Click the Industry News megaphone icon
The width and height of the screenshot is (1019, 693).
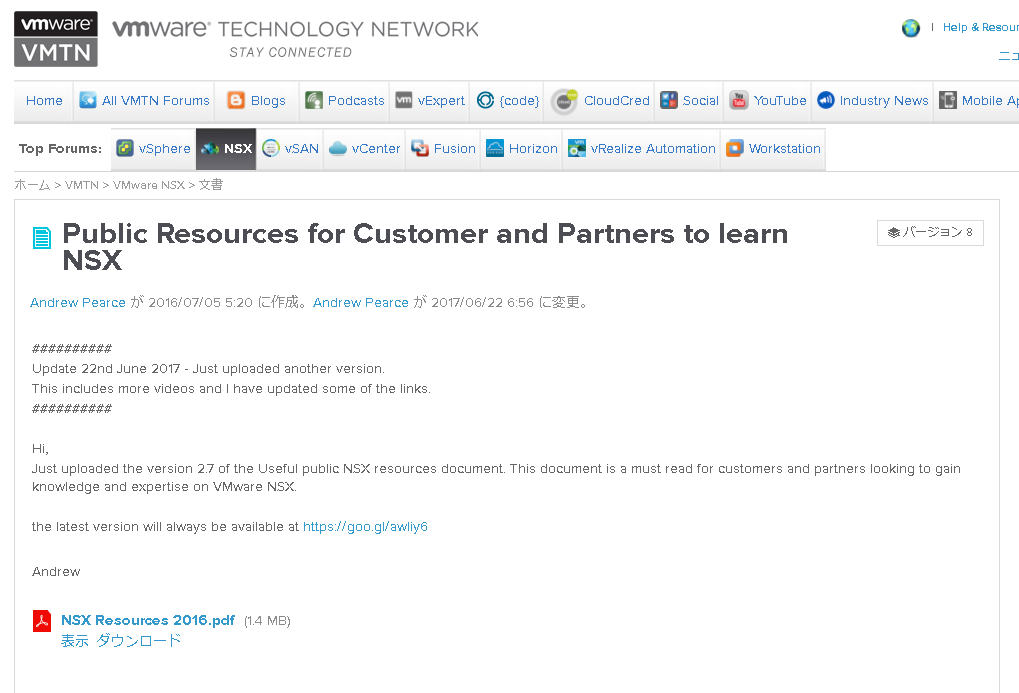tap(826, 100)
